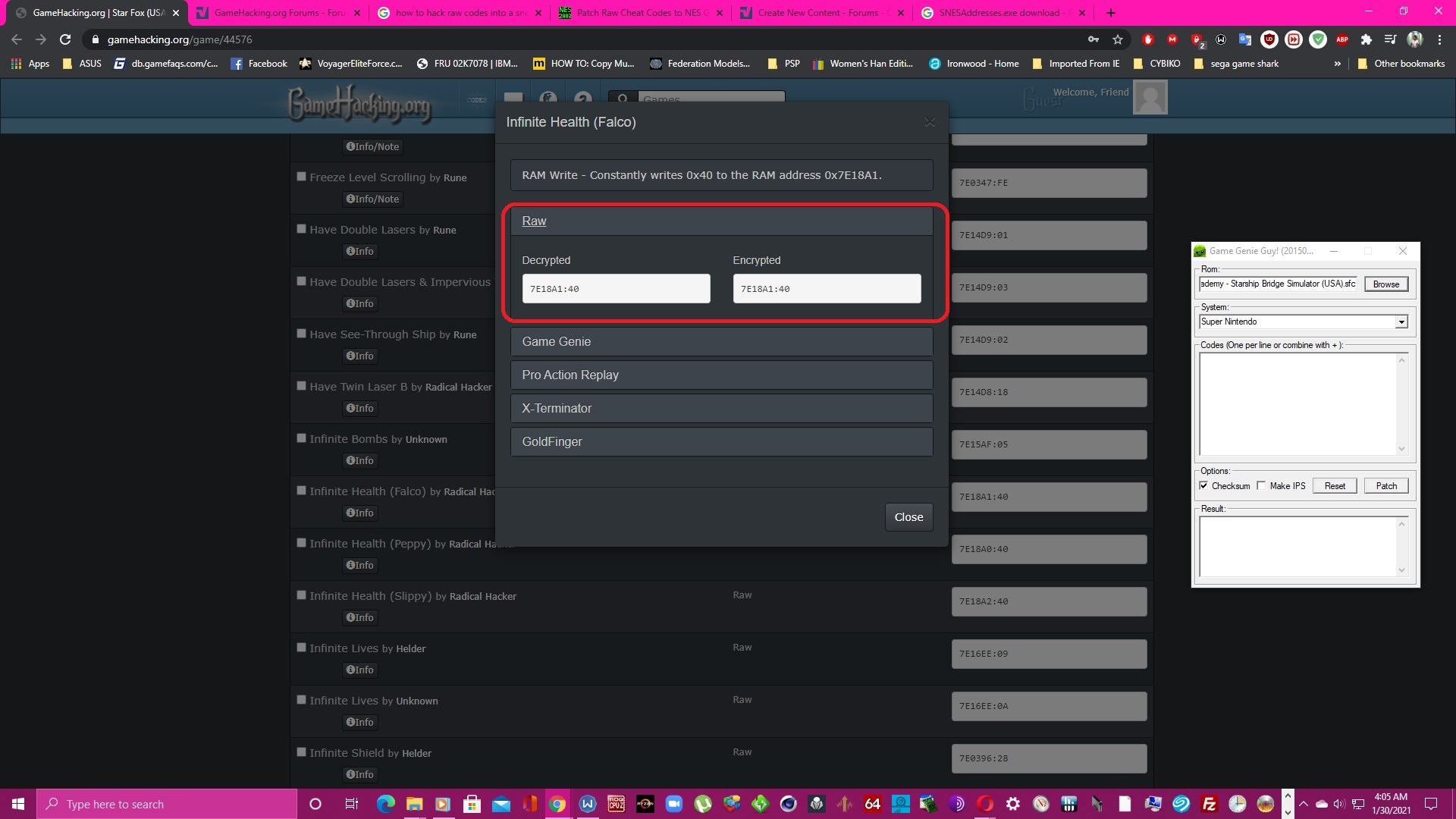Screen dimensions: 1456x819
Task: Open CPU-Z from the taskbar
Action: pyautogui.click(x=617, y=804)
